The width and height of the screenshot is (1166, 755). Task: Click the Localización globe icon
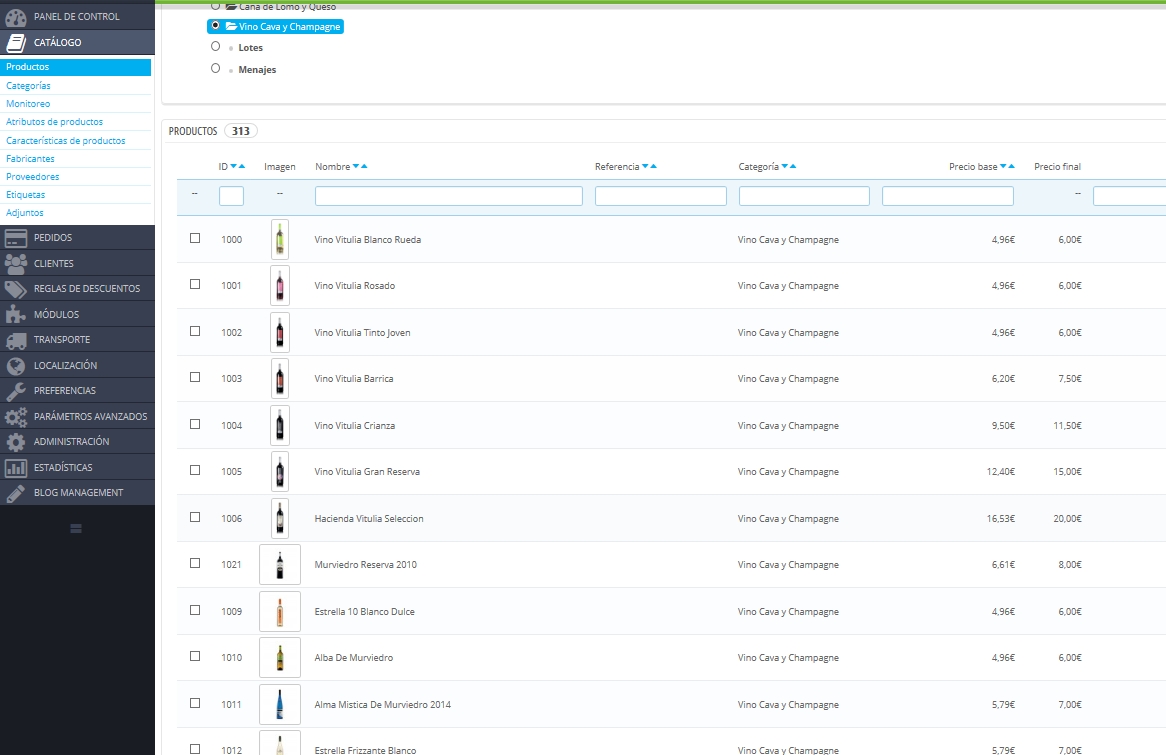(x=16, y=365)
